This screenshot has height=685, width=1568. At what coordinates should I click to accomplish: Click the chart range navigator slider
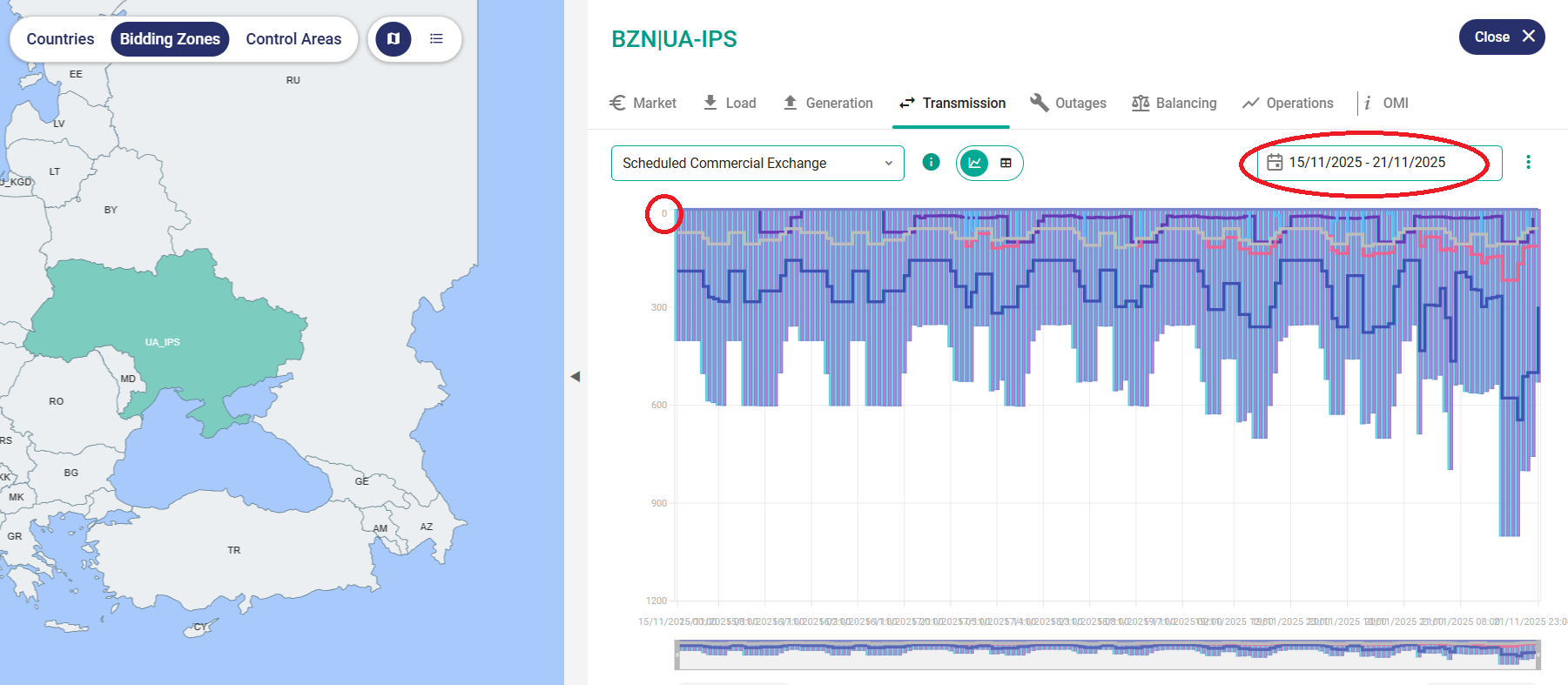coord(1107,655)
